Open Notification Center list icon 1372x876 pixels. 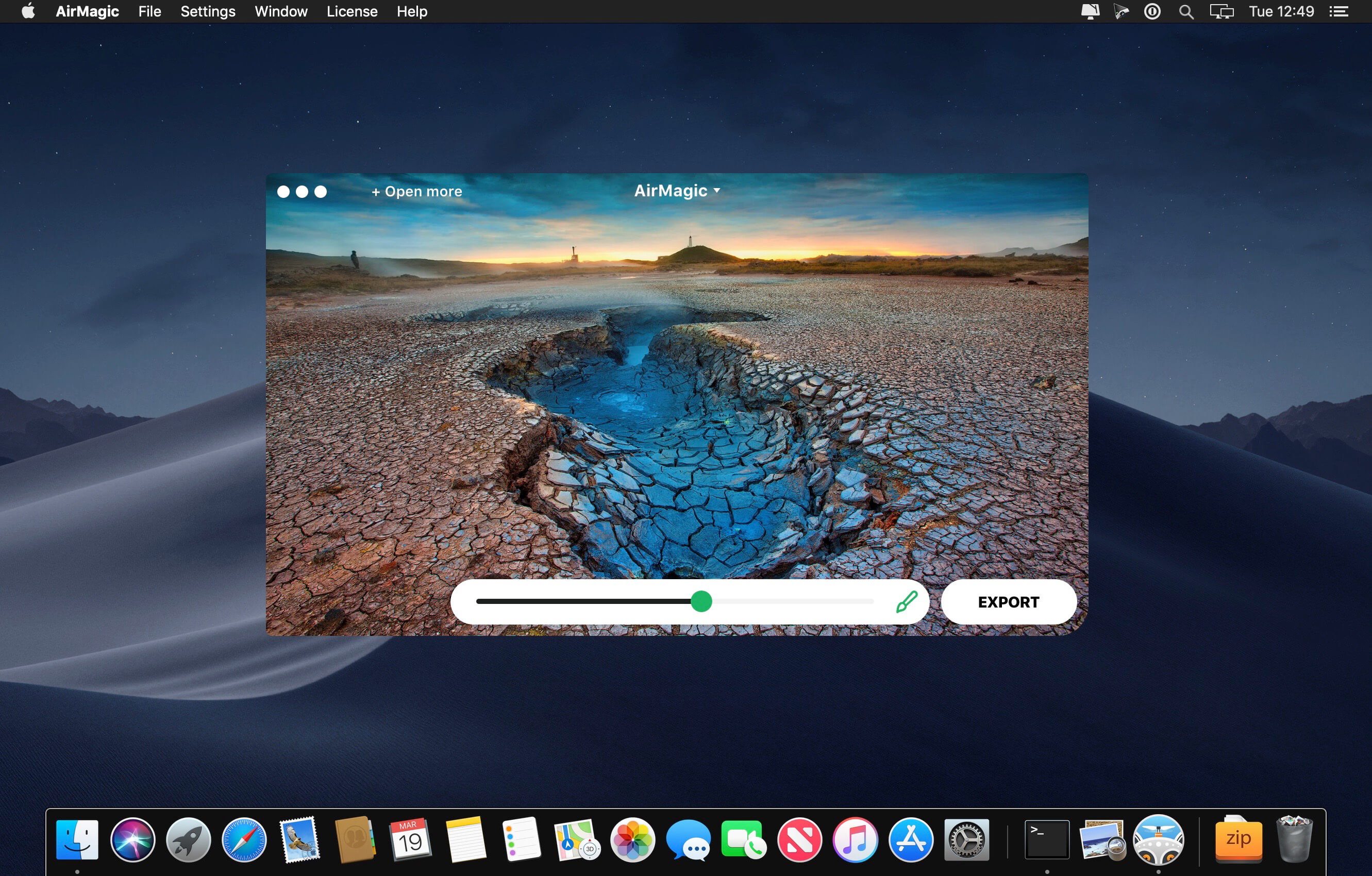(x=1338, y=11)
